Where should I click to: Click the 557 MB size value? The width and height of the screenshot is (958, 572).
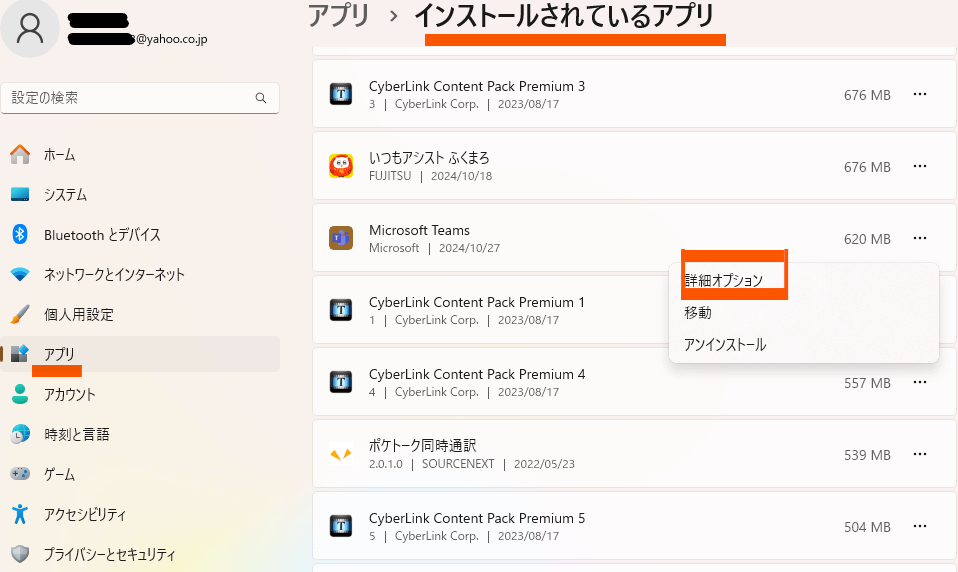click(867, 383)
